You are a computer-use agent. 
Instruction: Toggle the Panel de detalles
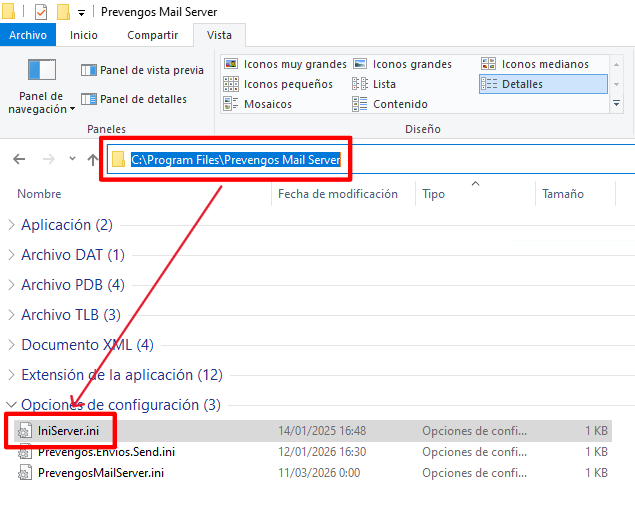point(134,99)
